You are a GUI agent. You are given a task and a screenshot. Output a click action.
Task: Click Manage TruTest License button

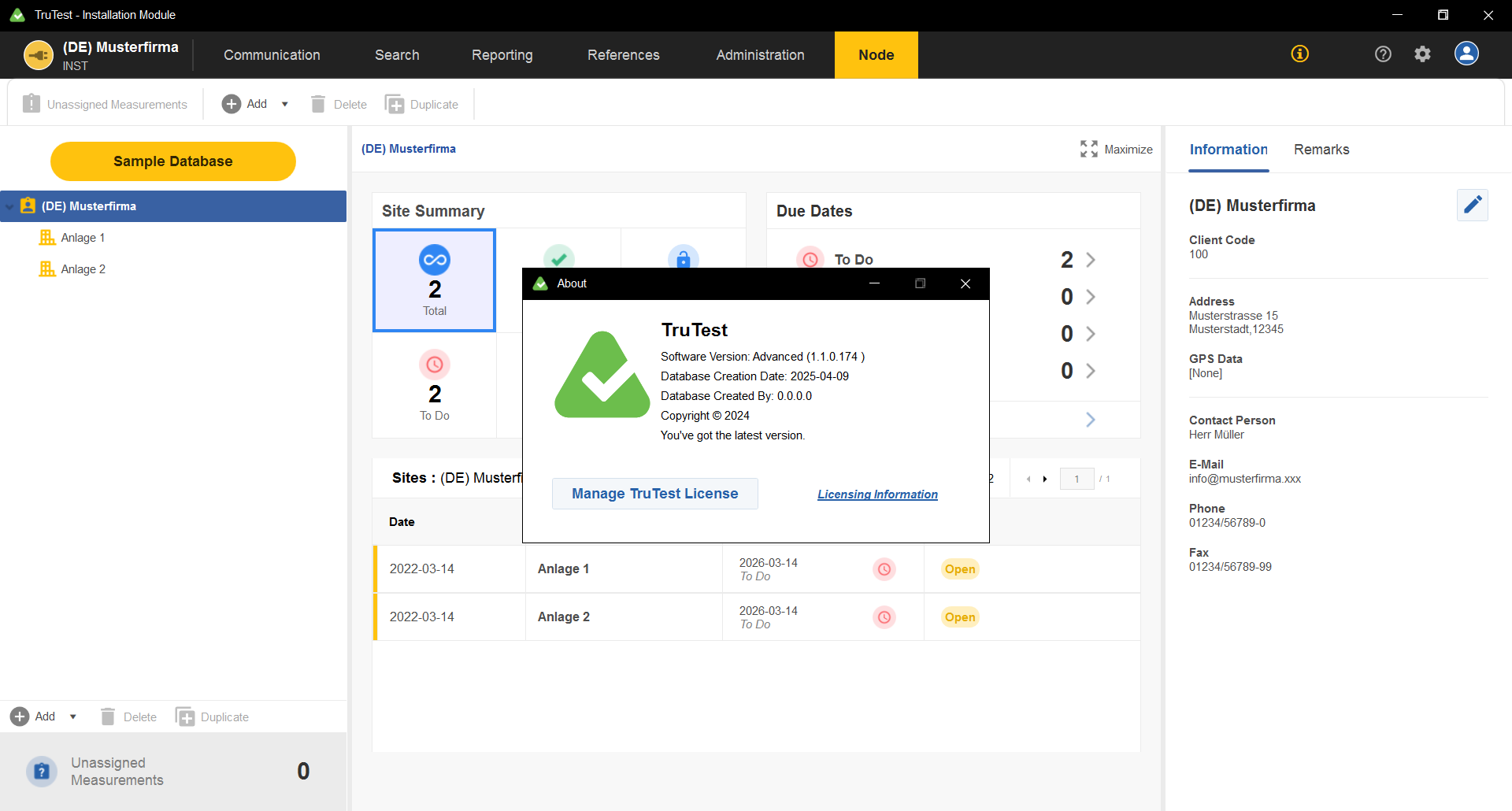click(655, 494)
